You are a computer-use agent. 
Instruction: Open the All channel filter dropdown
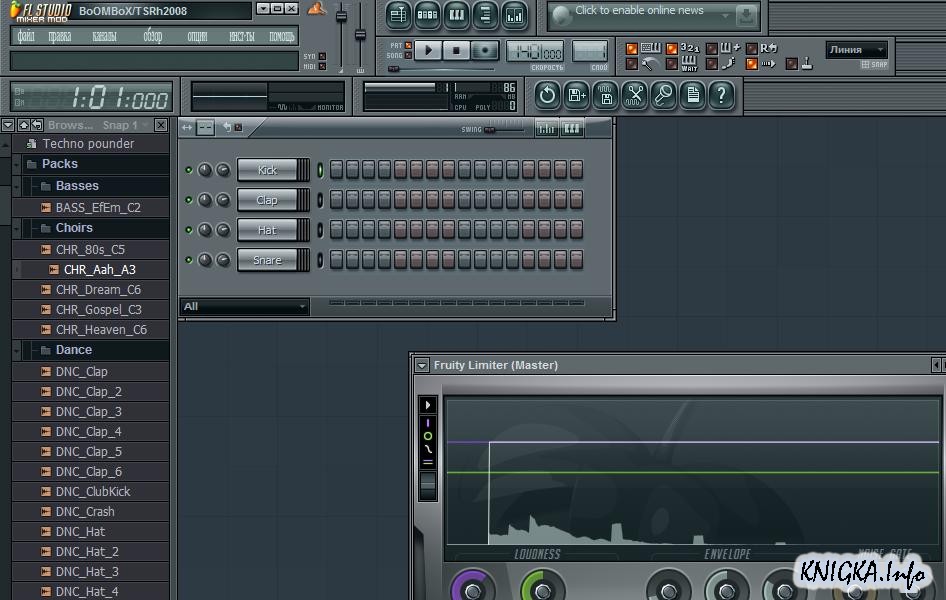244,306
